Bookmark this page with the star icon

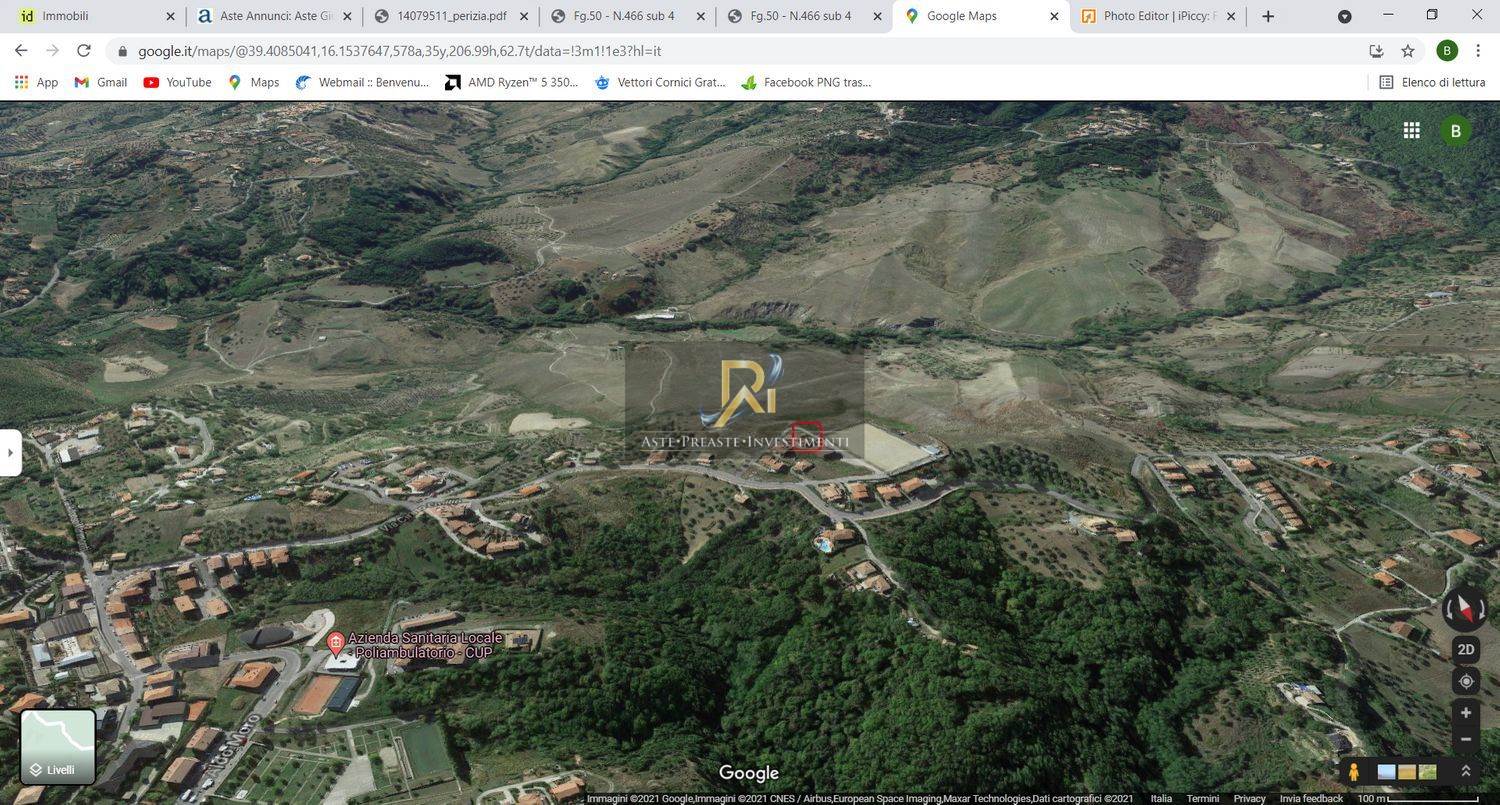tap(1408, 51)
